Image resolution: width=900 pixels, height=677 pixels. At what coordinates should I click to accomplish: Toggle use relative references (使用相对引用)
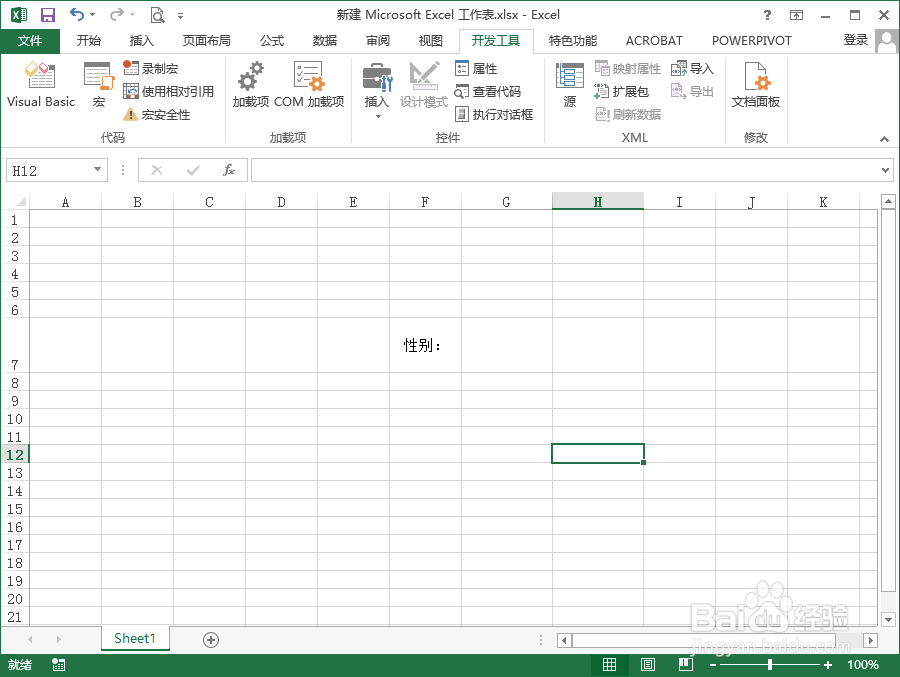coord(168,91)
